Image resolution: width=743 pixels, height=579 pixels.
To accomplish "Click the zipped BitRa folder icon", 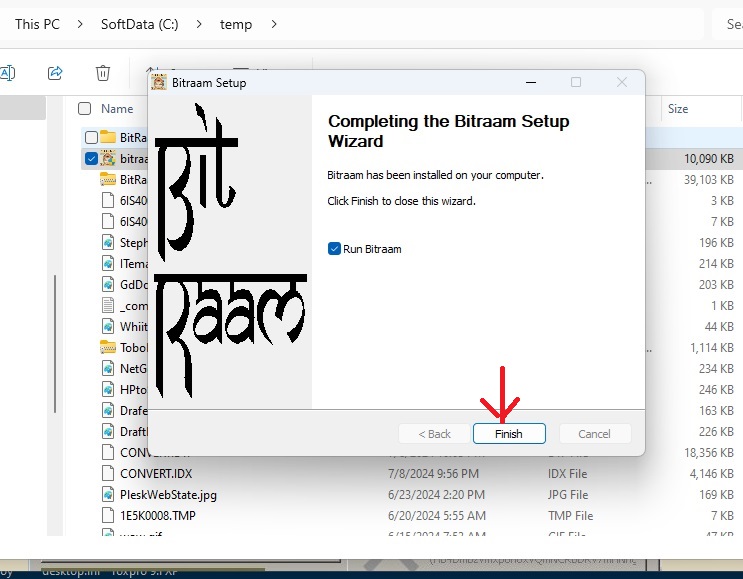I will click(x=108, y=180).
